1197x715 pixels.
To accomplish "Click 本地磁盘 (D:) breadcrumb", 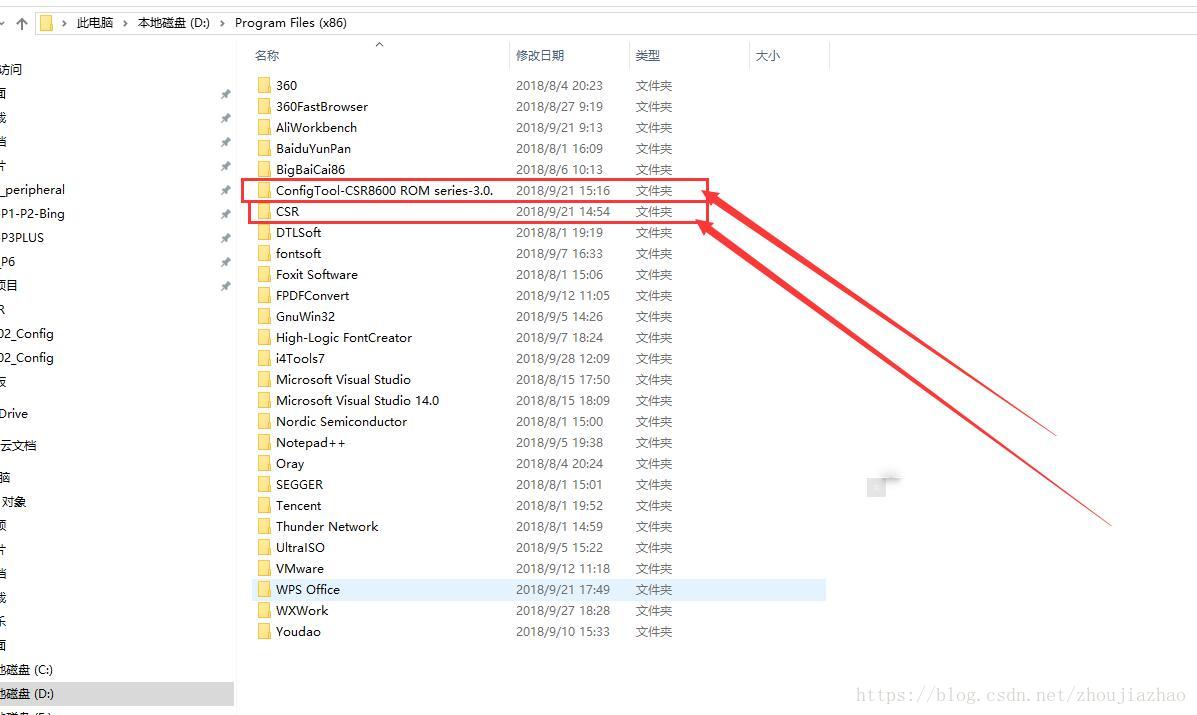I will tap(173, 23).
